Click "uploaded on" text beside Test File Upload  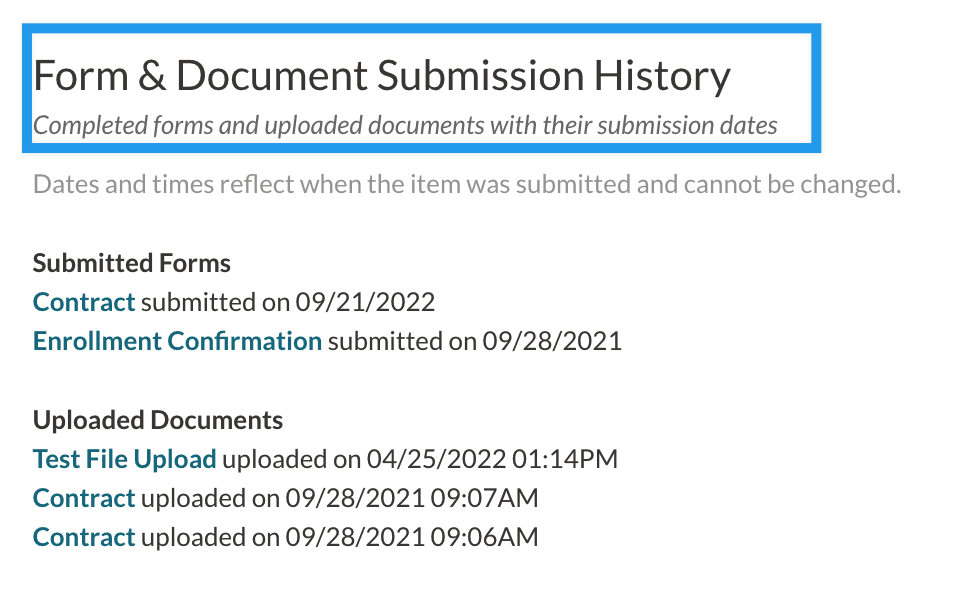point(291,459)
